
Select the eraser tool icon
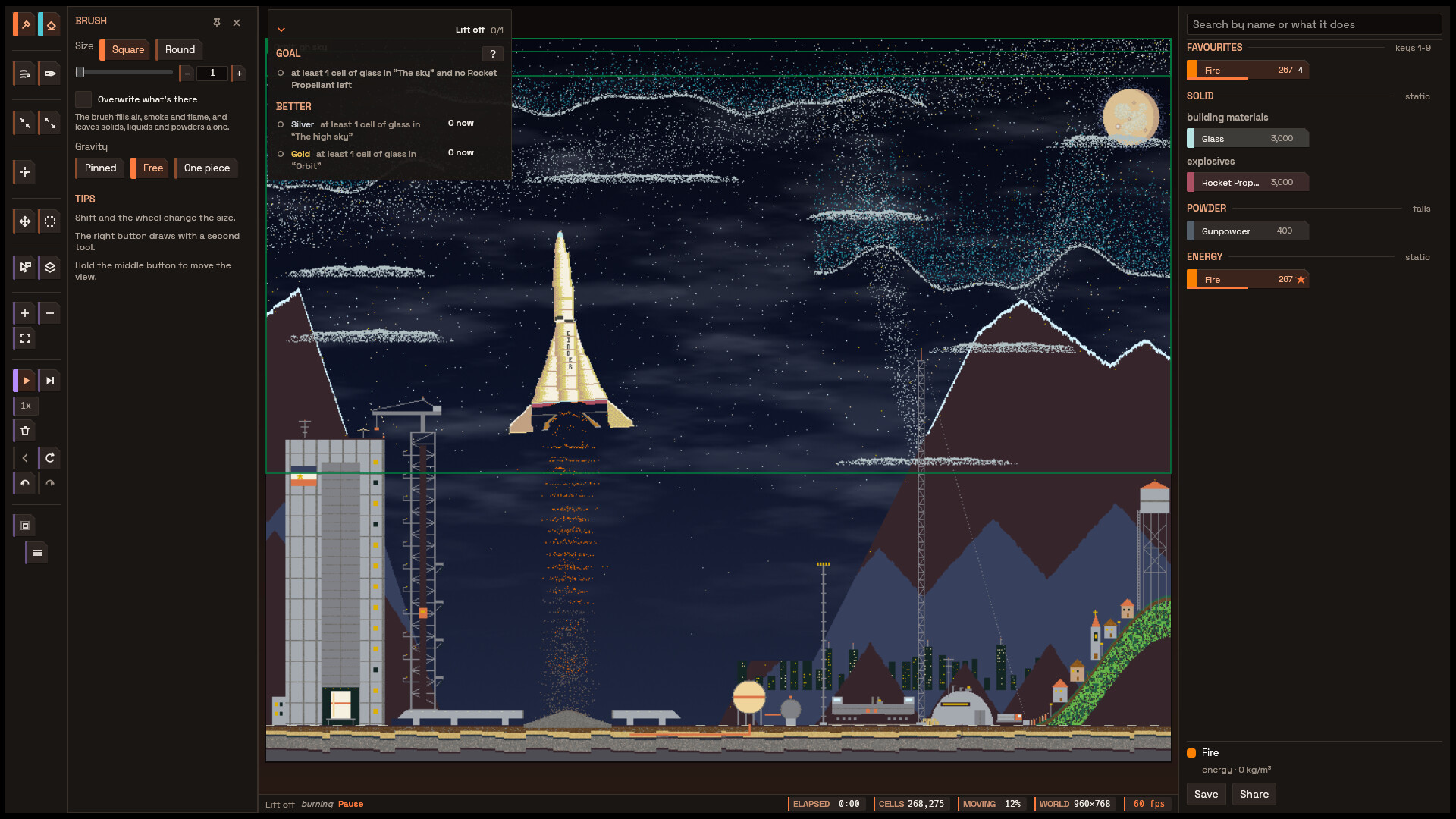tap(50, 25)
